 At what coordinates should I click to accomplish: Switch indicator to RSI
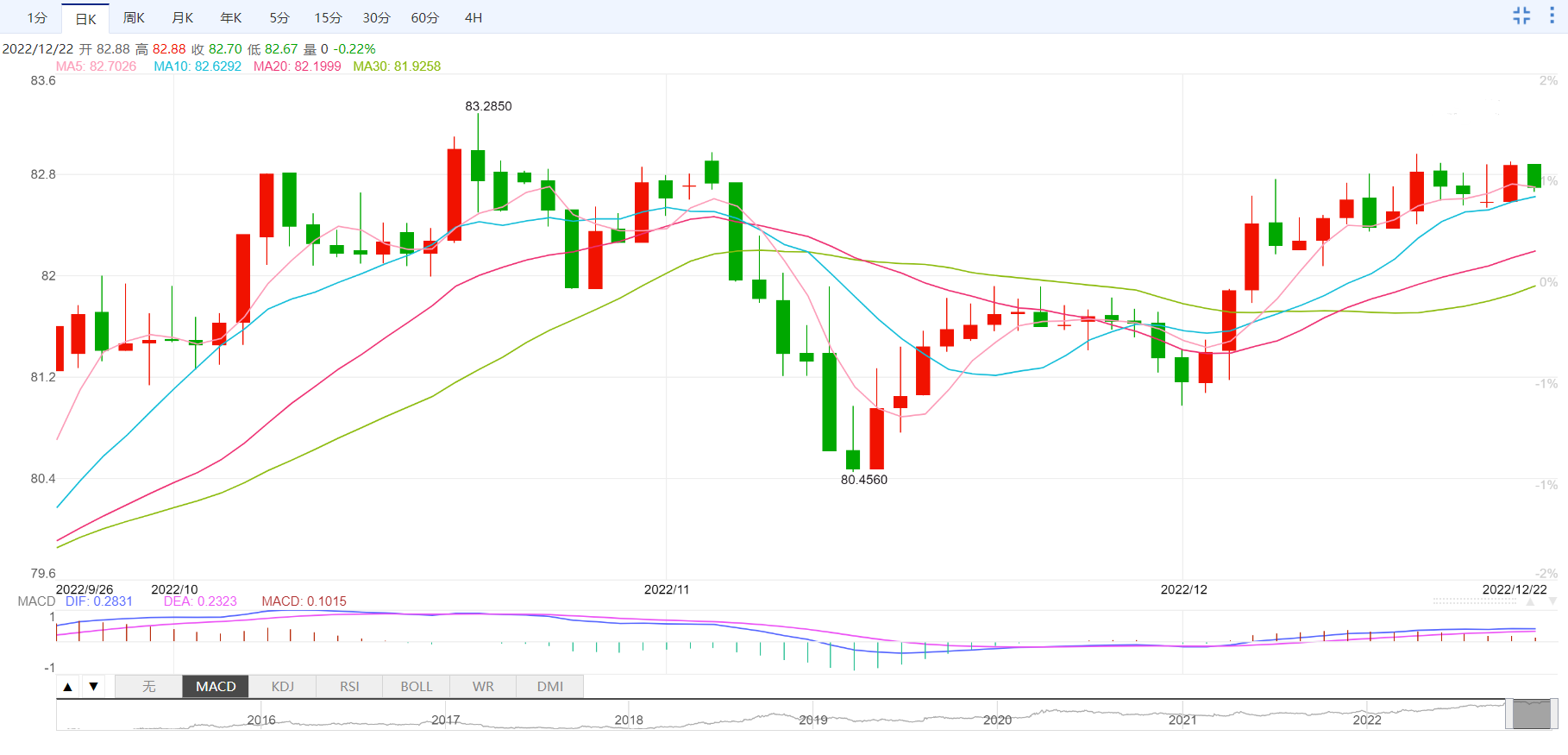pos(349,687)
